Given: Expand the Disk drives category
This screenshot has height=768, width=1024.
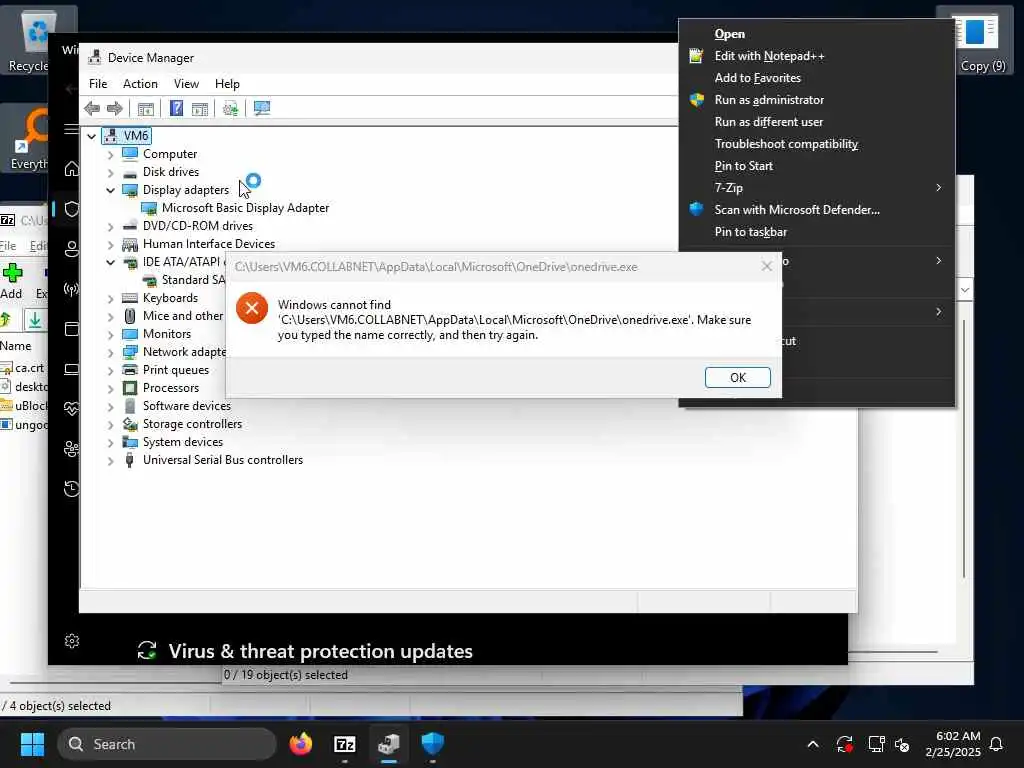Looking at the screenshot, I should (x=110, y=172).
